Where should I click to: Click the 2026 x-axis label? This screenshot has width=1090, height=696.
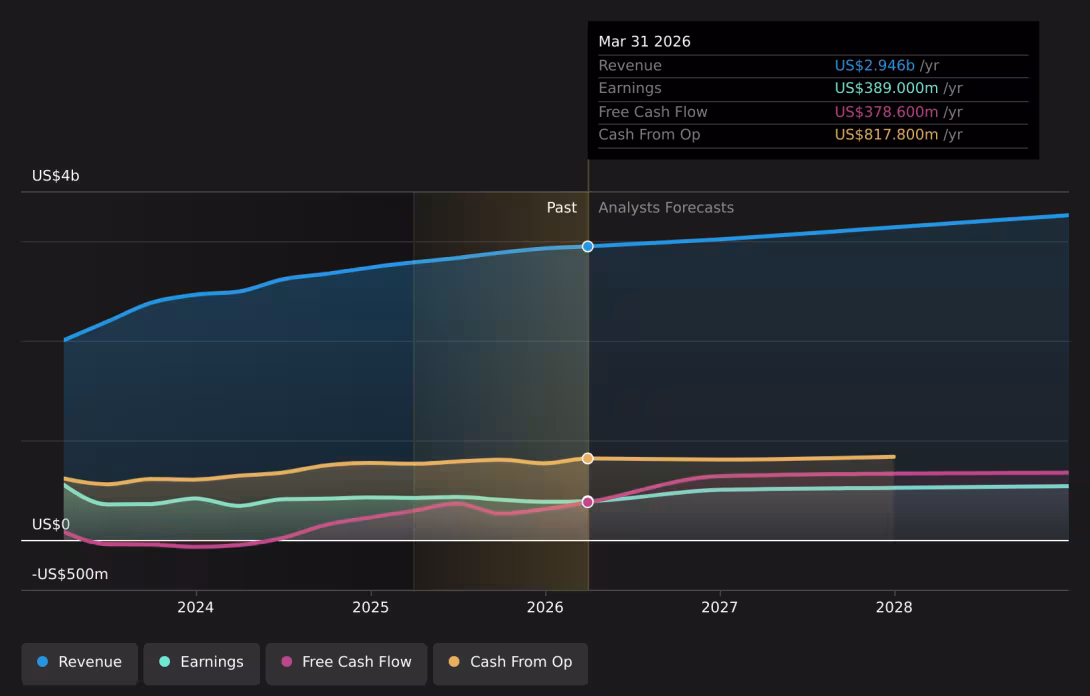coord(545,607)
